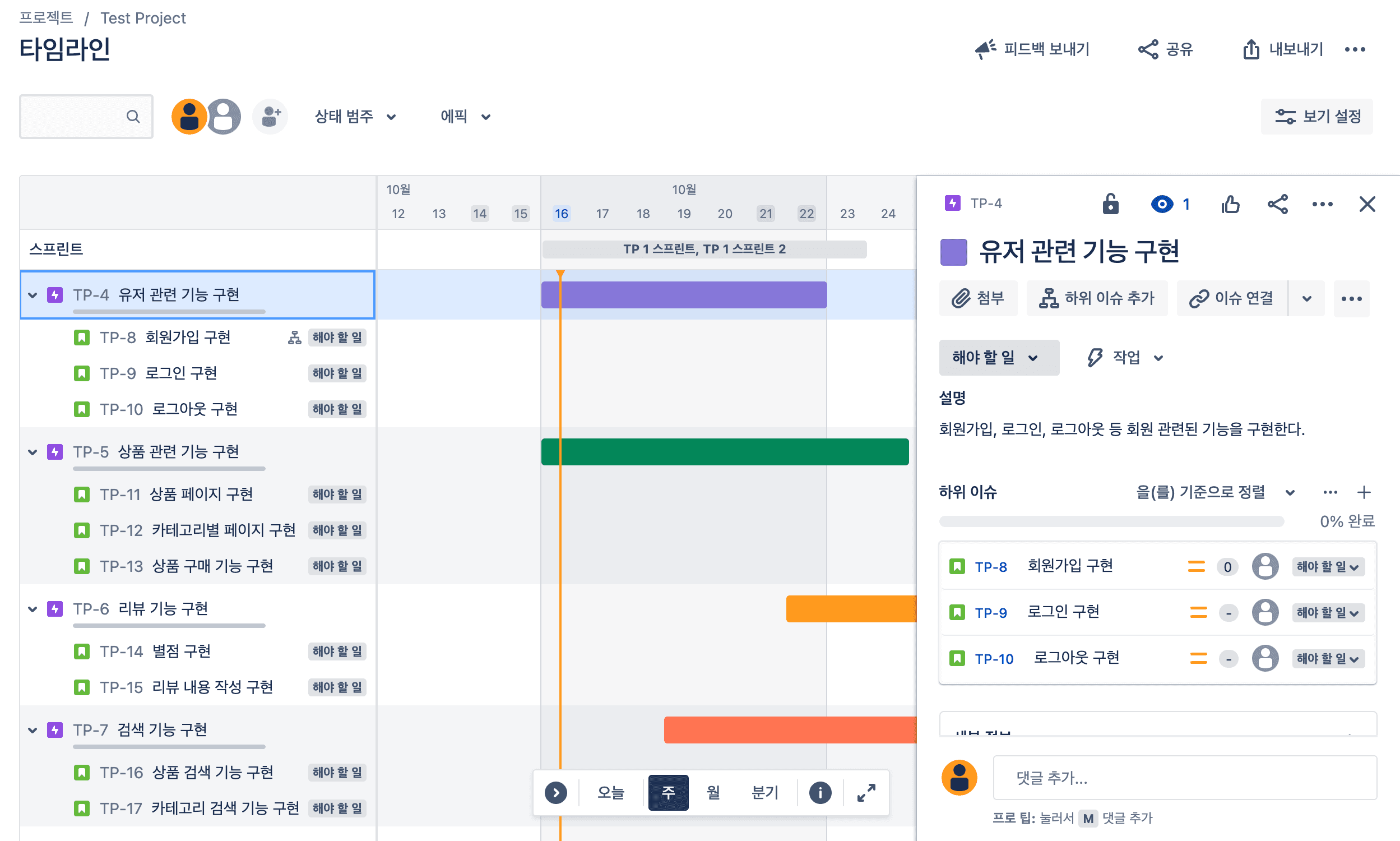Click the 하위 이슈 추가 button
Image resolution: width=1400 pixels, height=841 pixels.
[x=1096, y=298]
